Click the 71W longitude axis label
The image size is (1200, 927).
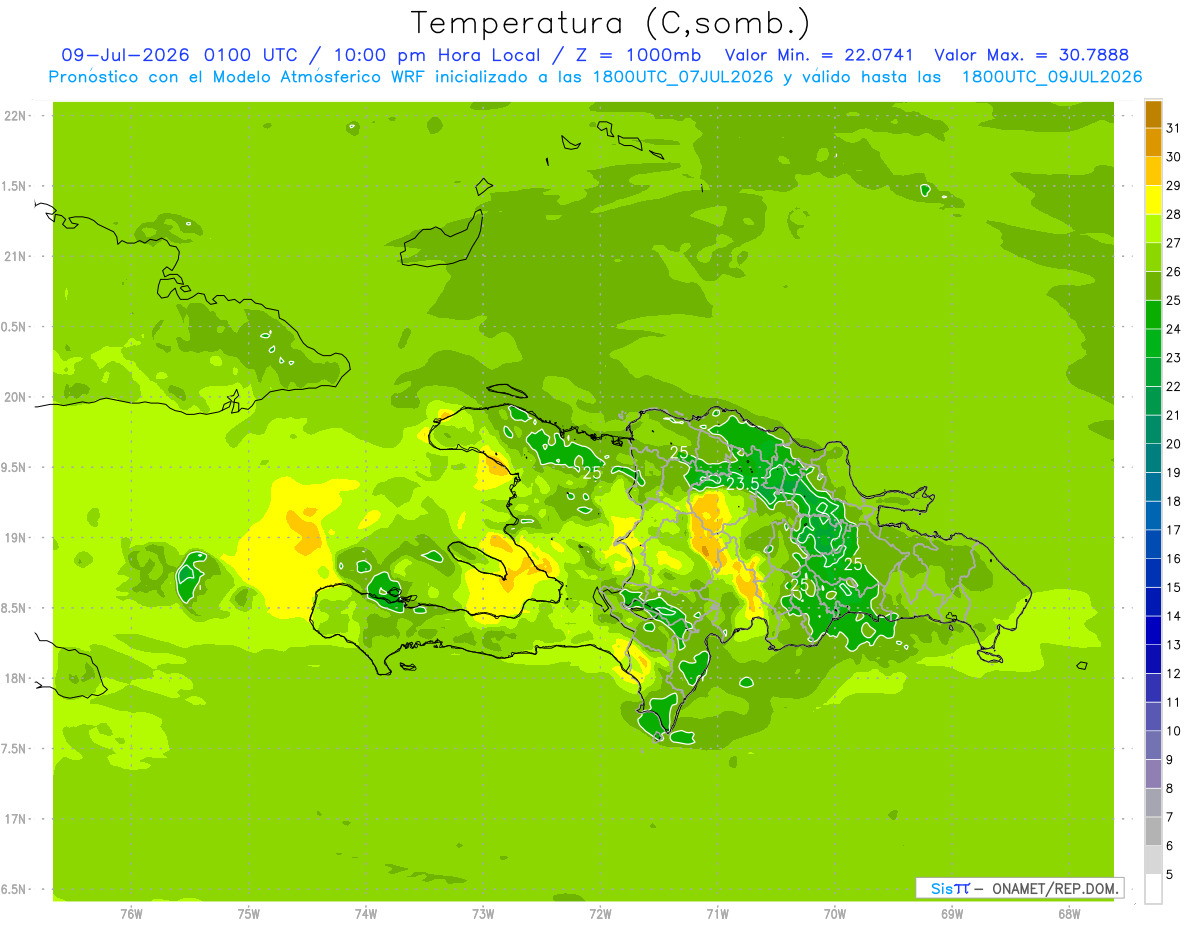717,914
